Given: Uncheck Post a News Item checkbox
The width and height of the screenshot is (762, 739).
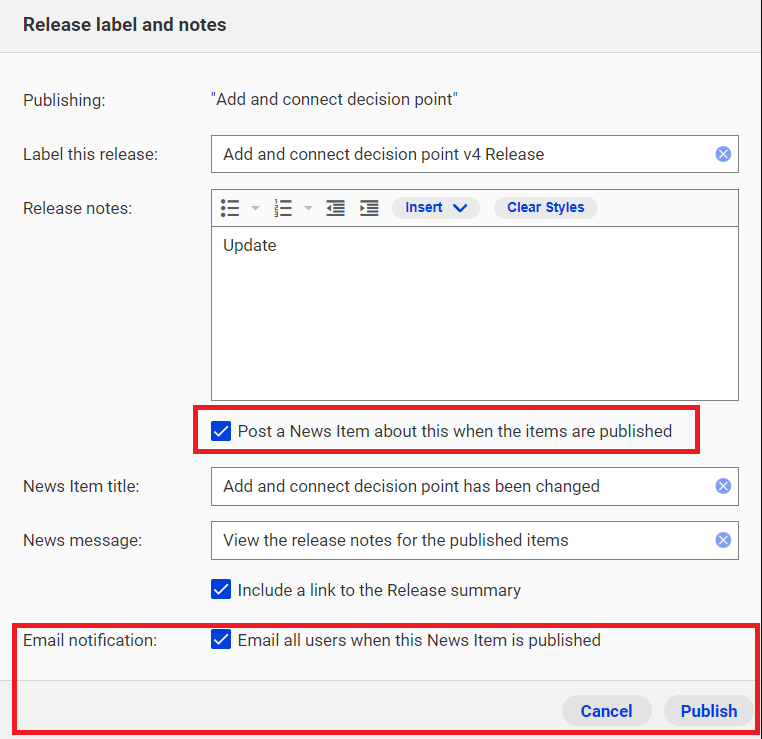Looking at the screenshot, I should click(221, 431).
